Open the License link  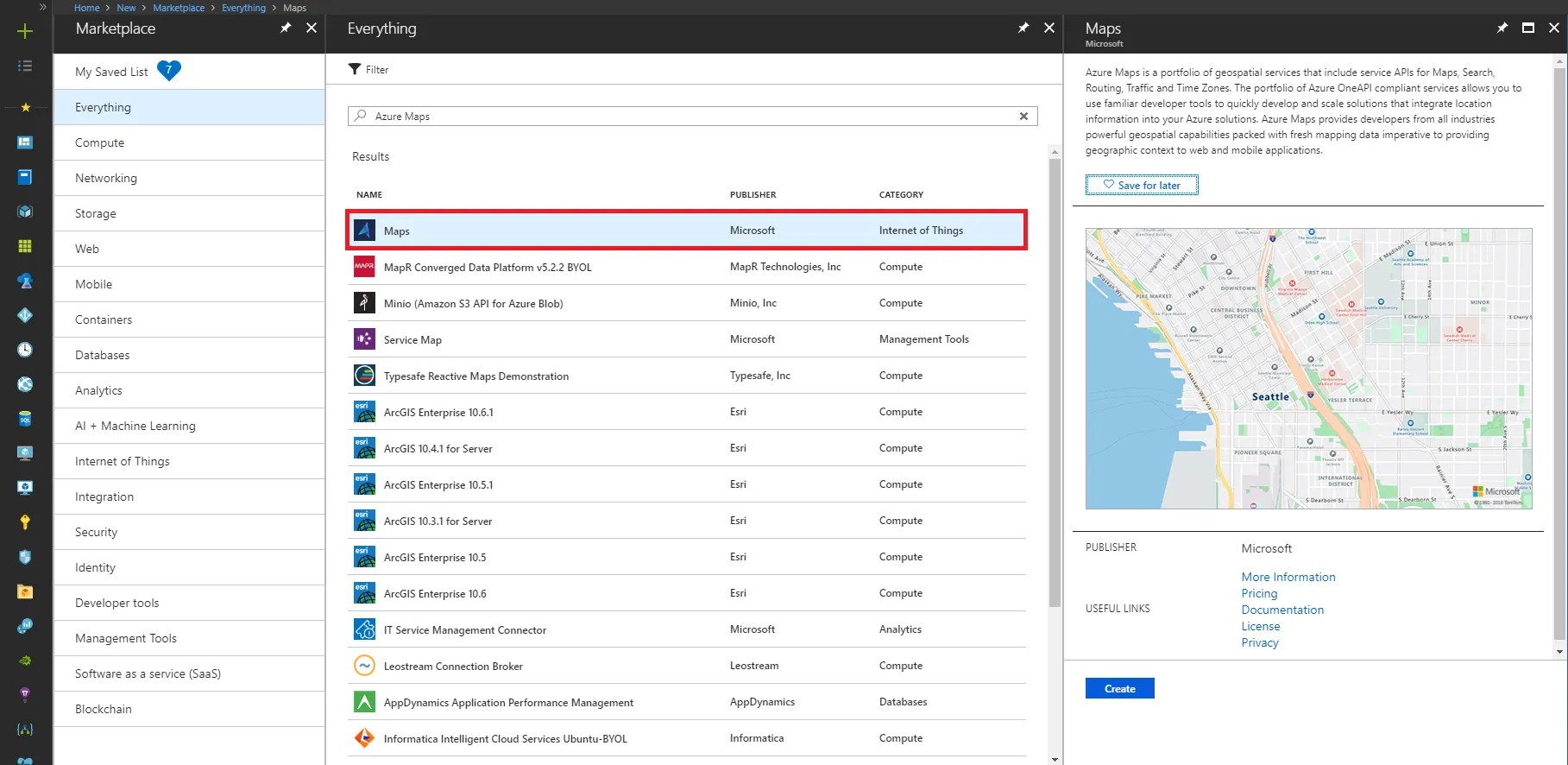click(x=1261, y=626)
